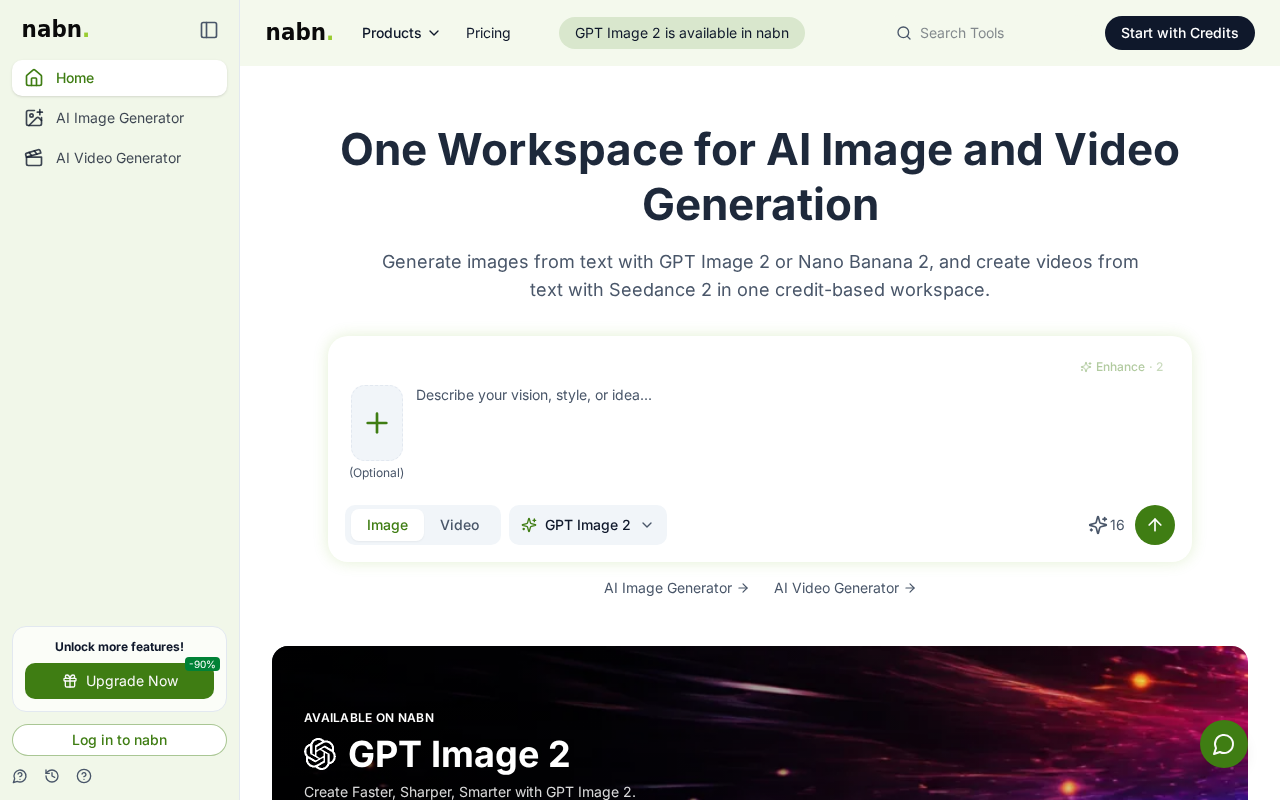Click the GPT Image 2 availability banner
The image size is (1280, 800).
pos(682,33)
